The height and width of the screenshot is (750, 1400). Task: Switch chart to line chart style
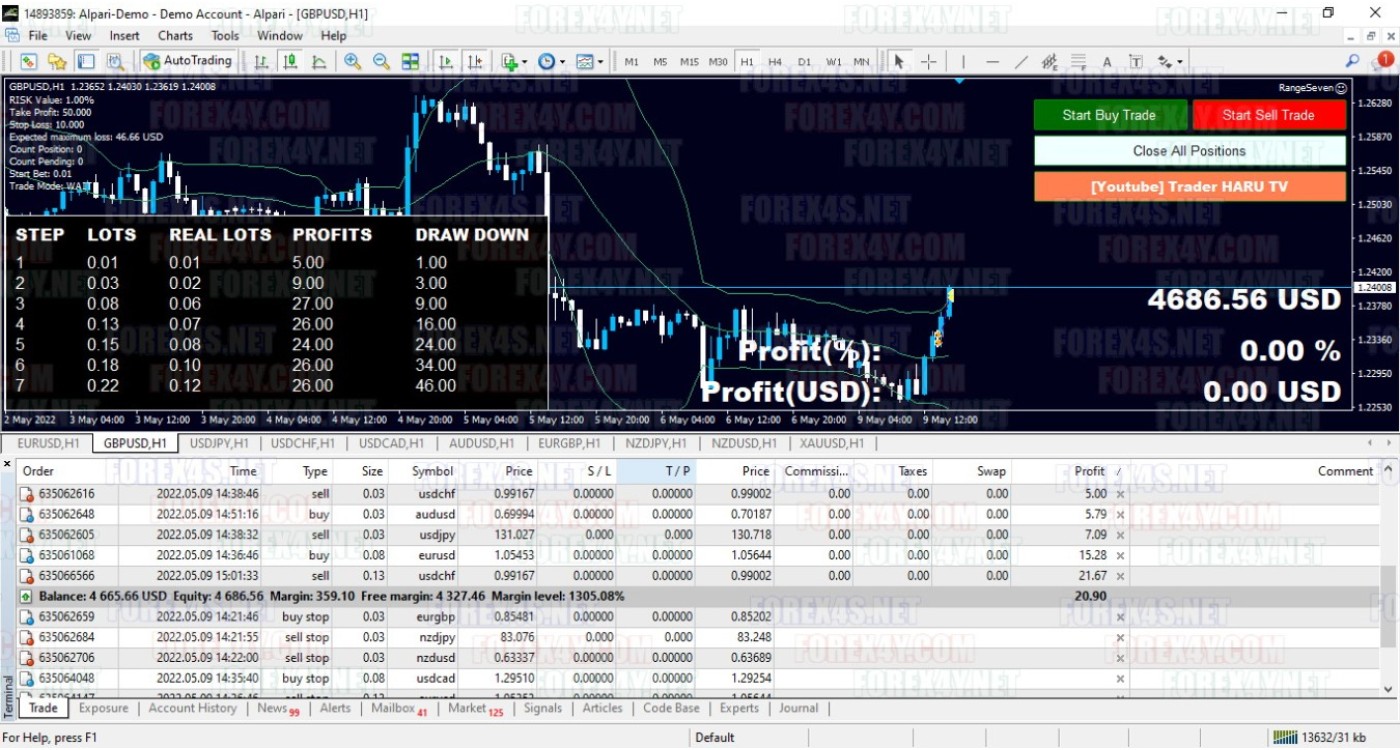point(319,62)
